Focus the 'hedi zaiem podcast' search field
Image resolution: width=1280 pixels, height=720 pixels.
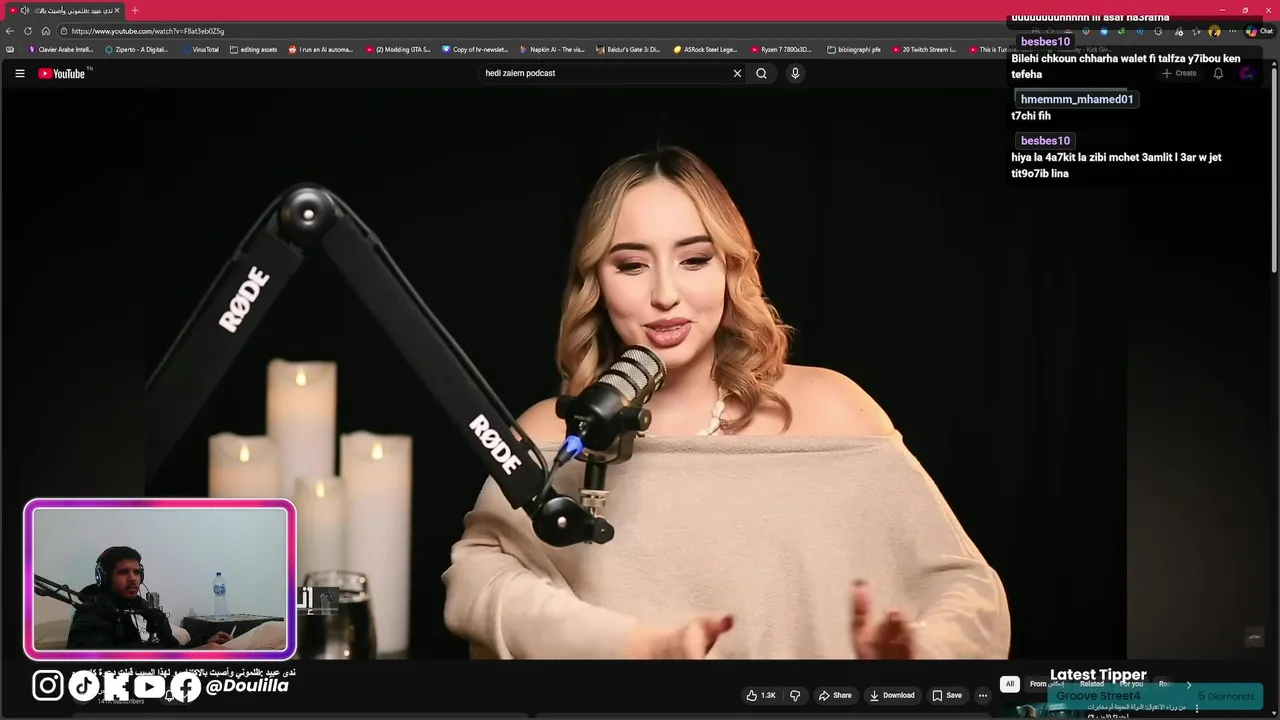(605, 73)
